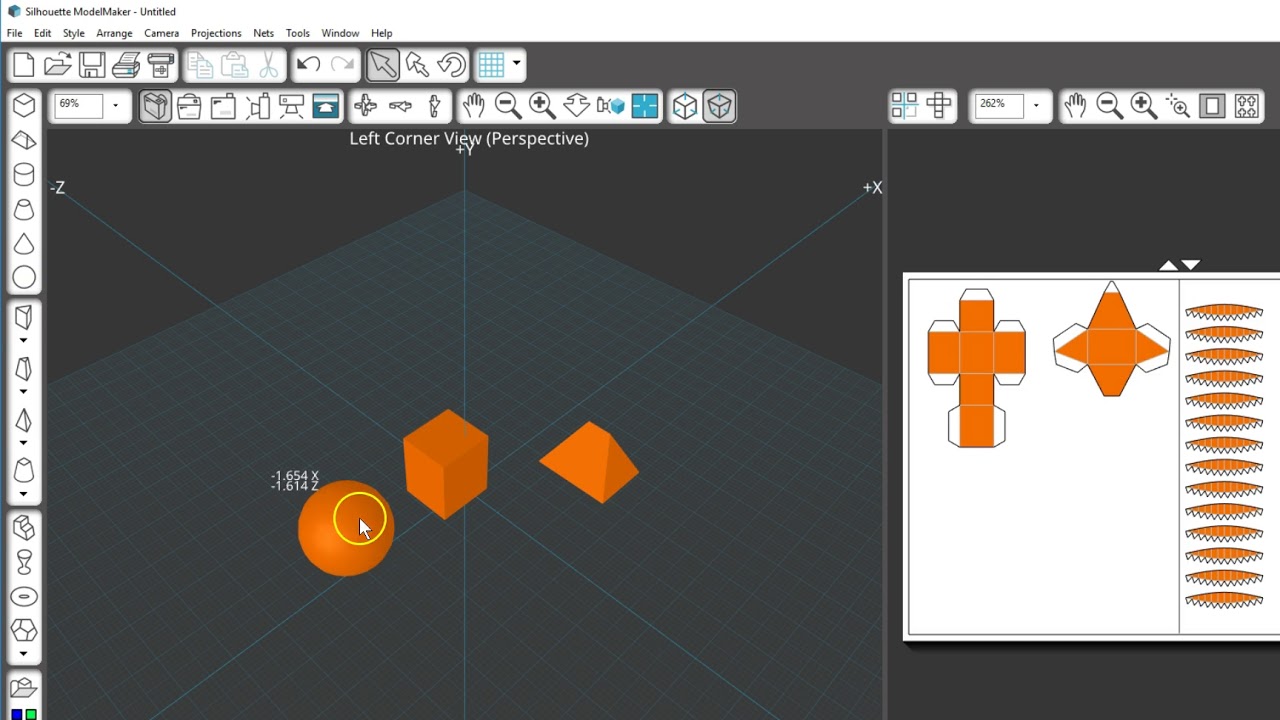
Task: Add a frustum shape from sidebar
Action: [24, 471]
